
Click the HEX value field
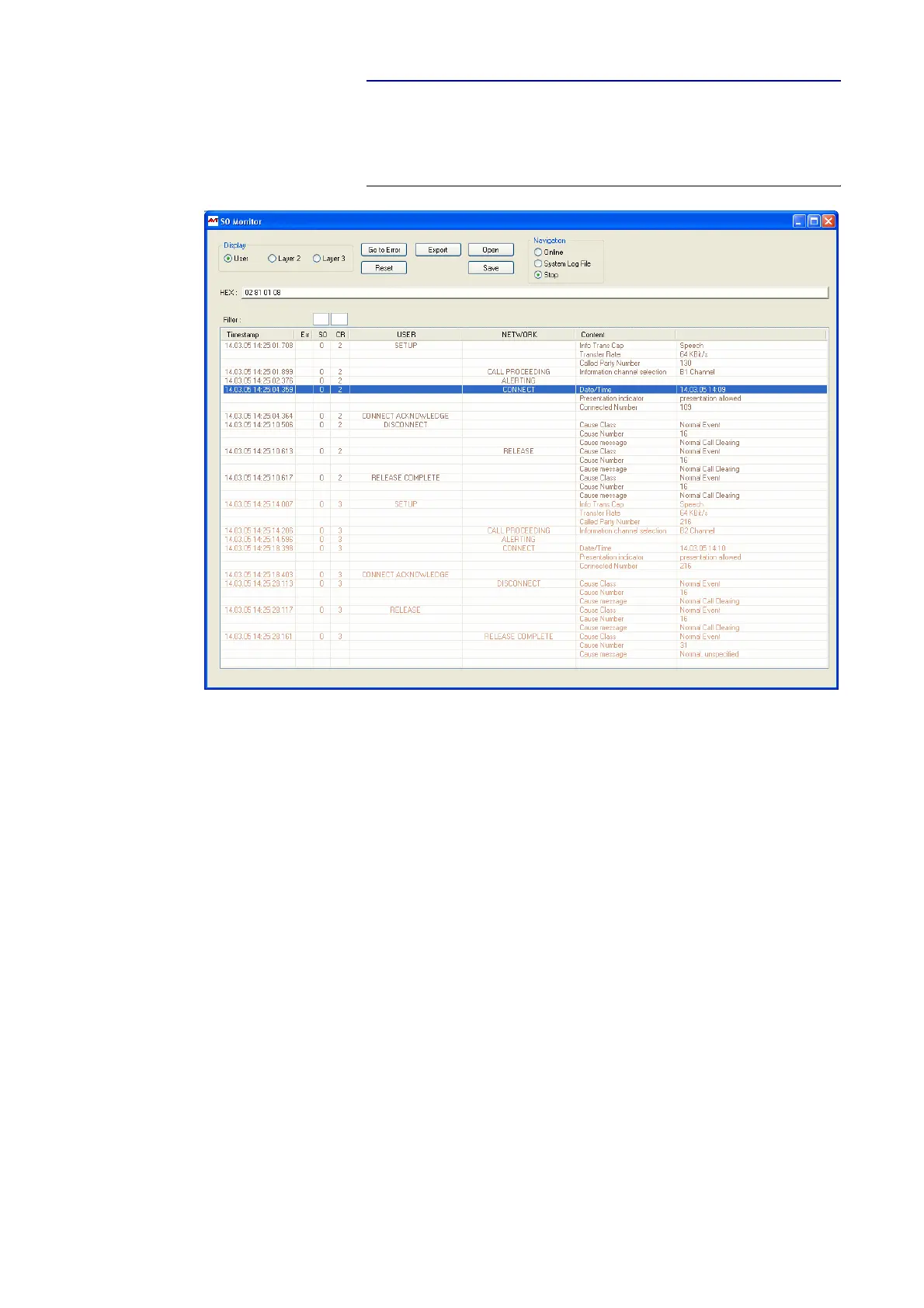click(x=534, y=293)
